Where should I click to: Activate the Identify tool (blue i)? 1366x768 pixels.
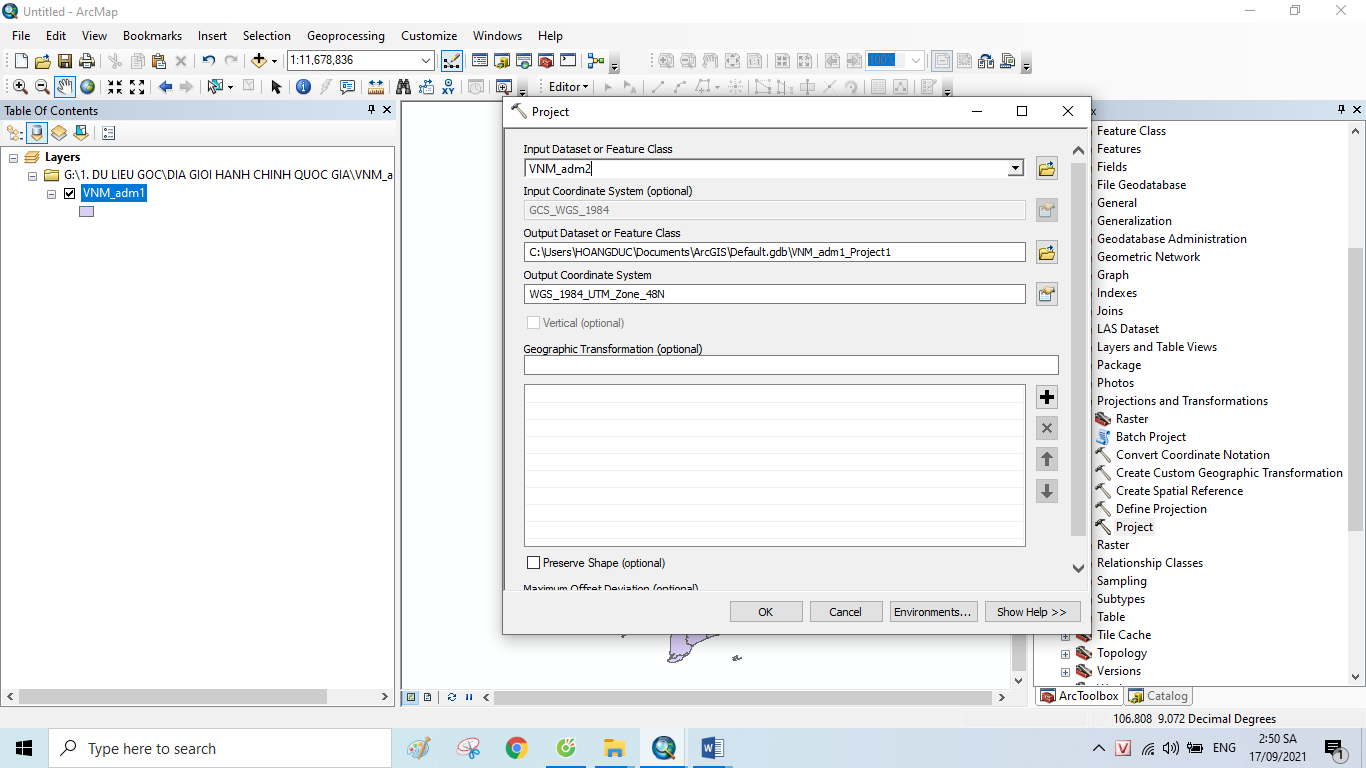click(x=303, y=87)
